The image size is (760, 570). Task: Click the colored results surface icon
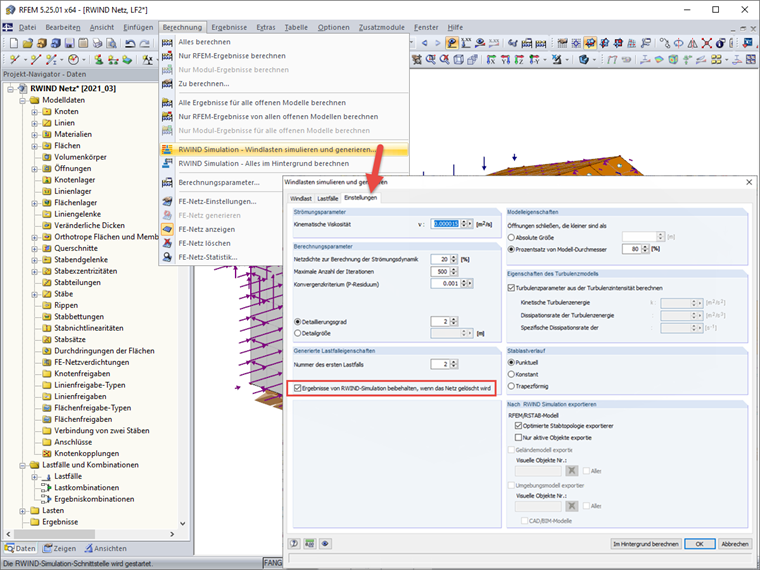659,60
